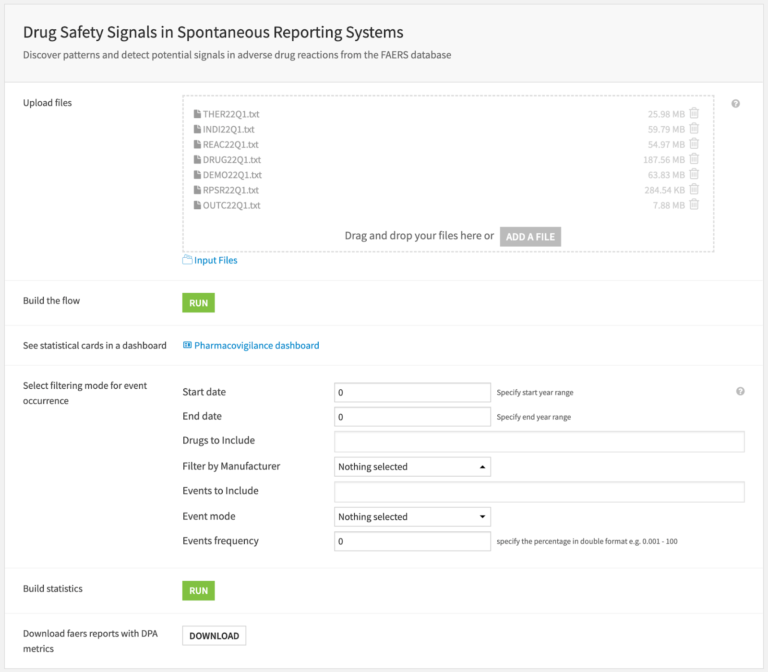The width and height of the screenshot is (768, 672).
Task: Open the Input Files link
Action: [x=216, y=261]
